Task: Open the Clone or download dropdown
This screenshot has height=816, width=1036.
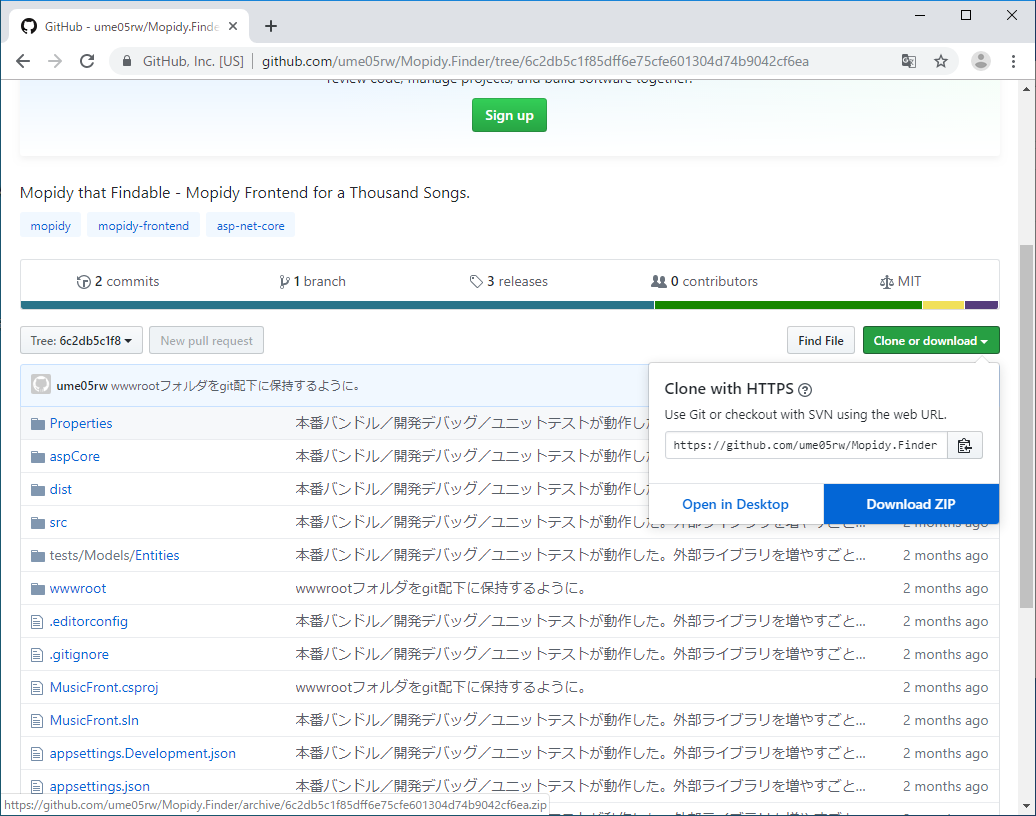Action: point(930,339)
